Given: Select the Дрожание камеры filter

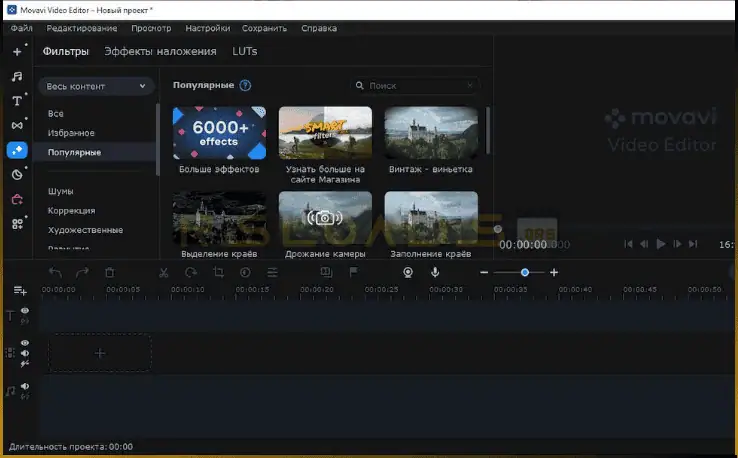Looking at the screenshot, I should [325, 217].
